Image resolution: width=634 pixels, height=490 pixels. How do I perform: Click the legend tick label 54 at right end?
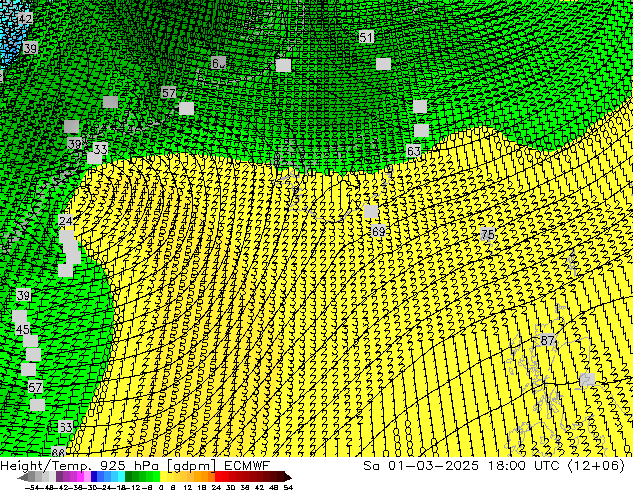[288, 487]
